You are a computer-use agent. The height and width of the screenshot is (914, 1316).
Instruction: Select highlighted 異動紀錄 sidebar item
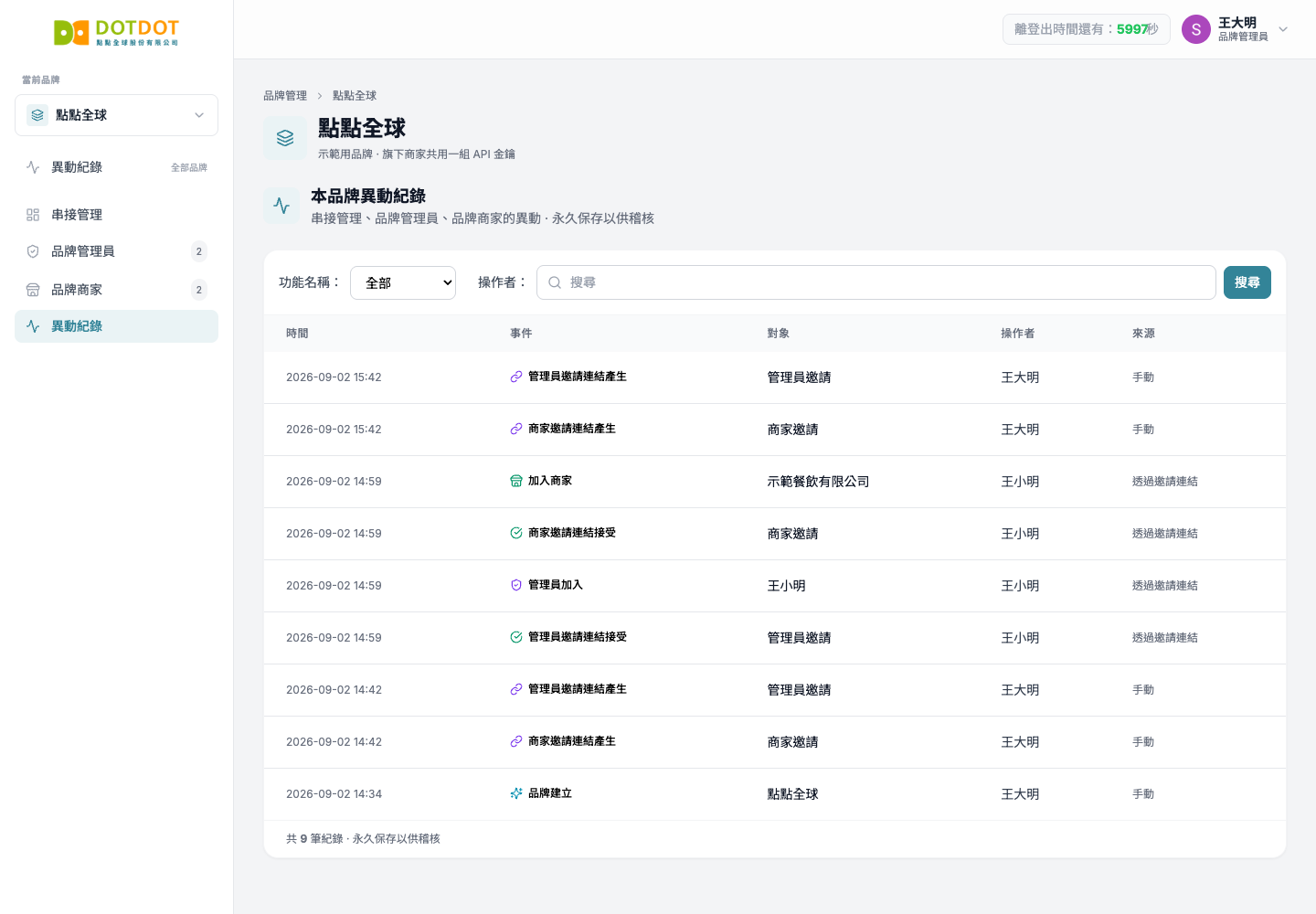point(116,326)
